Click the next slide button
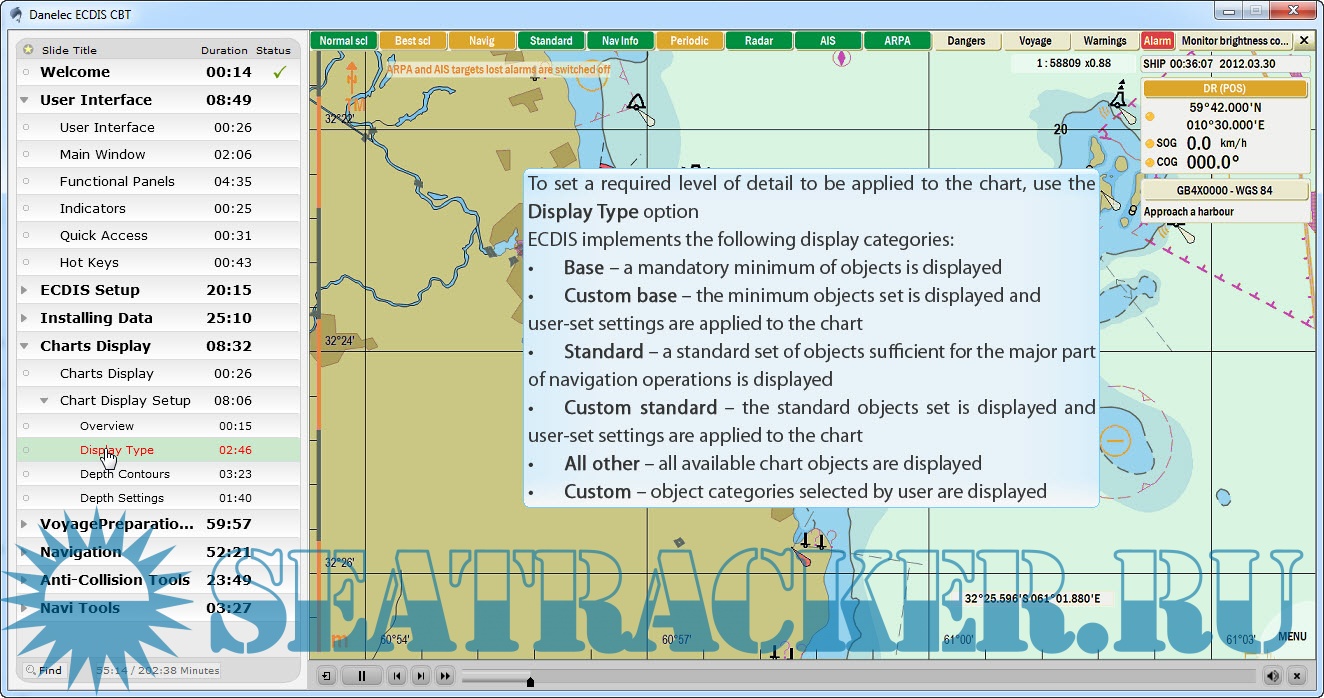1324x698 pixels. click(421, 676)
